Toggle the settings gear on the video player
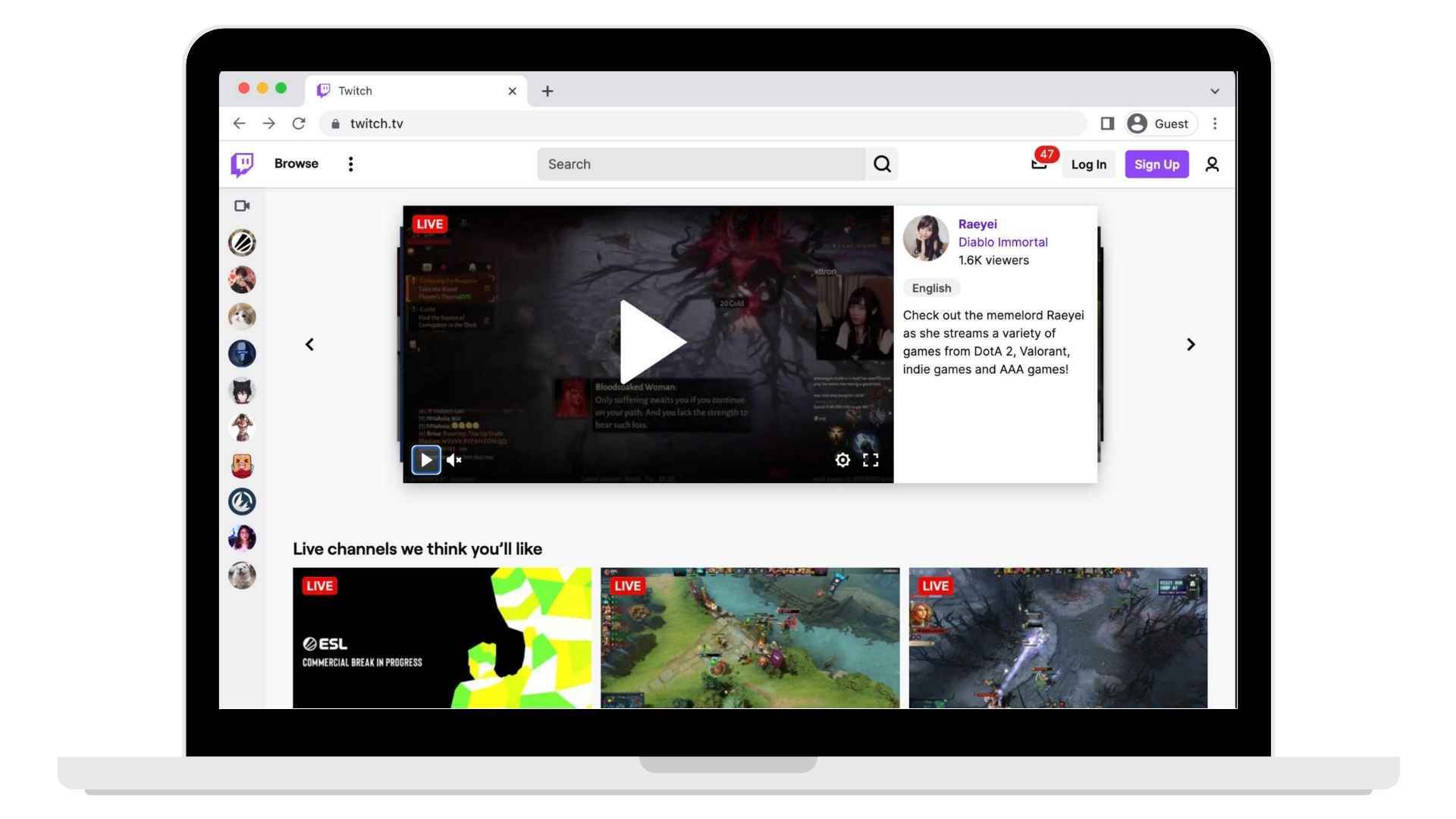Image resolution: width=1456 pixels, height=819 pixels. 843,459
